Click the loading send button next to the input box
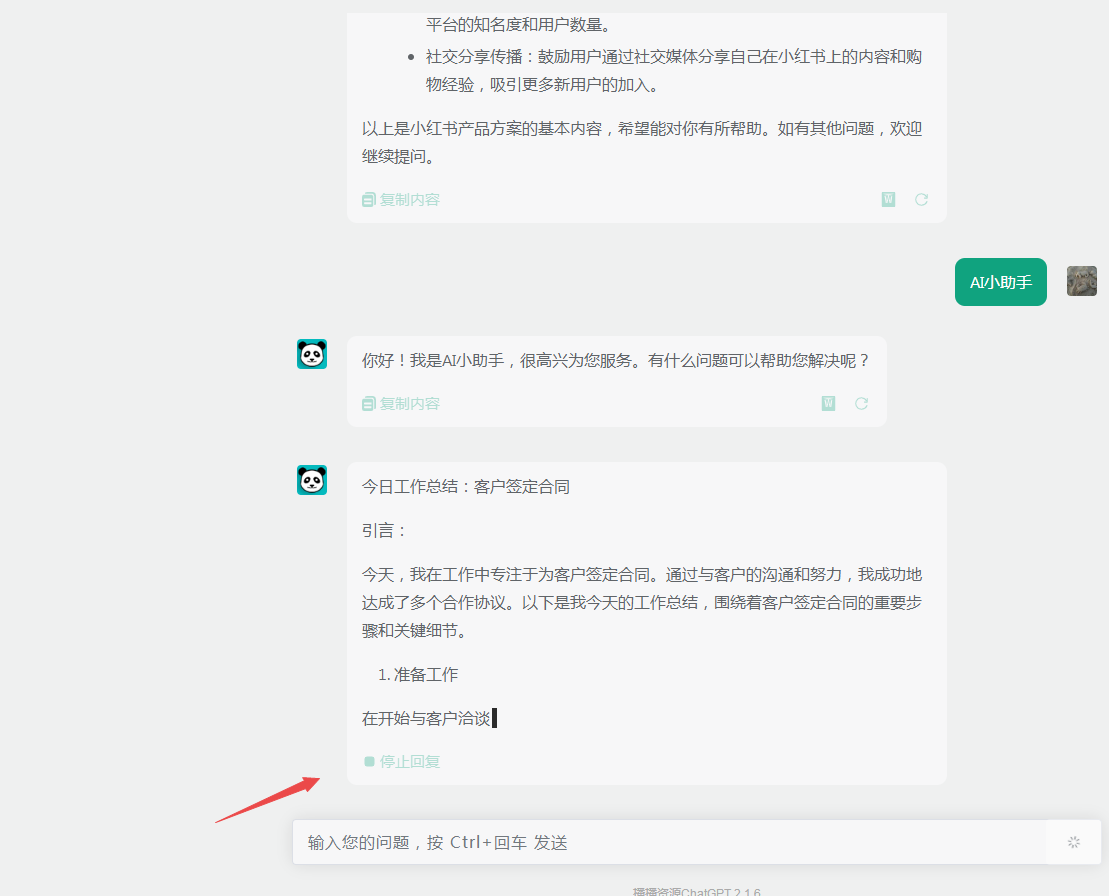This screenshot has height=896, width=1109. pos(1074,842)
